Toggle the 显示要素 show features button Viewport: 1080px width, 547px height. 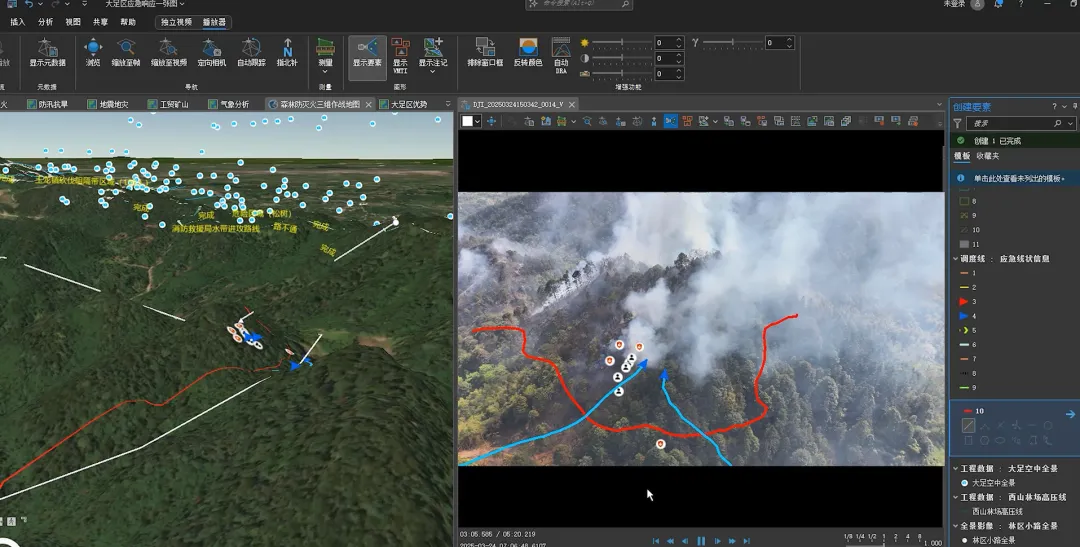click(367, 52)
